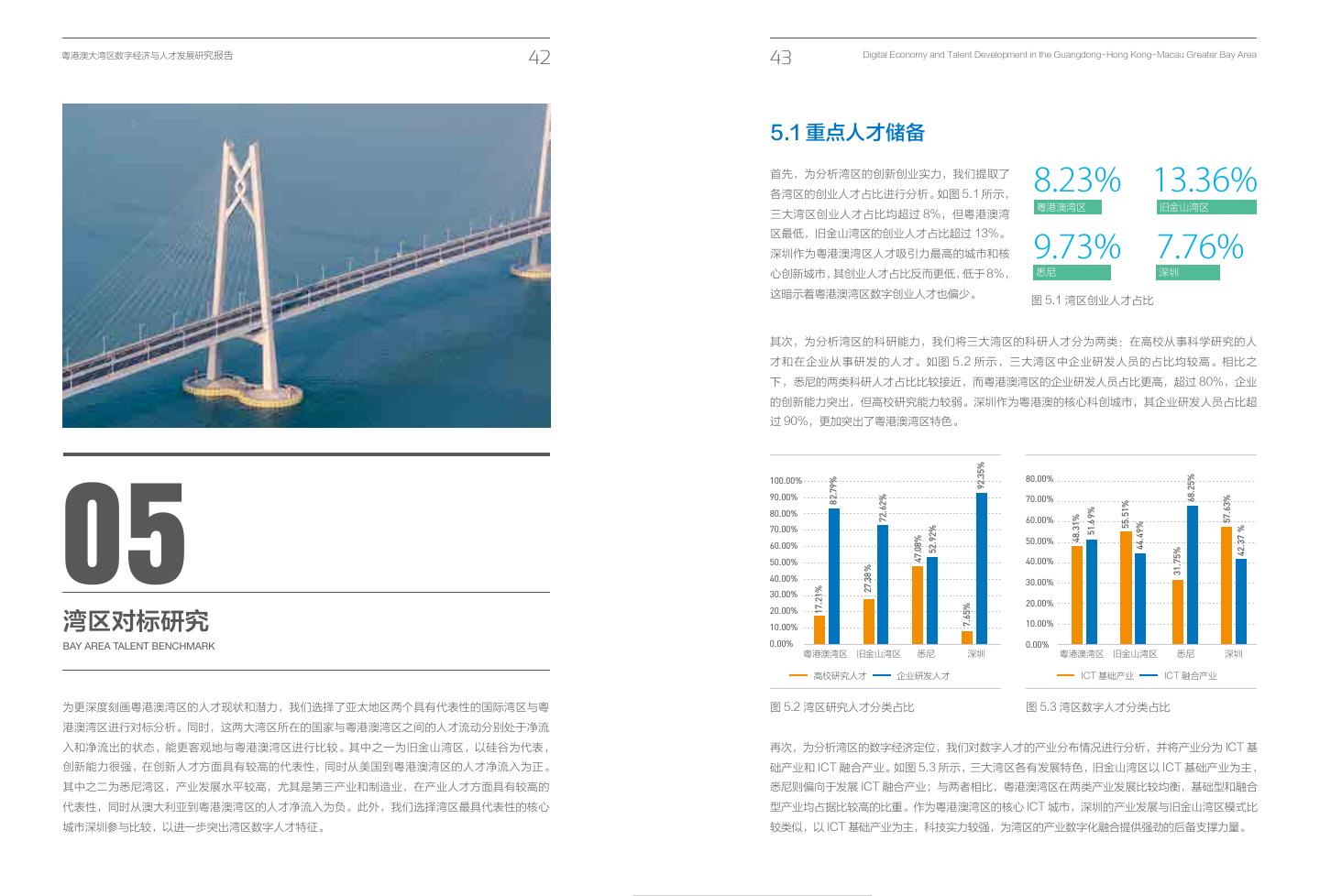Click the large chapter number 05
This screenshot has width=1320, height=896.
click(125, 534)
